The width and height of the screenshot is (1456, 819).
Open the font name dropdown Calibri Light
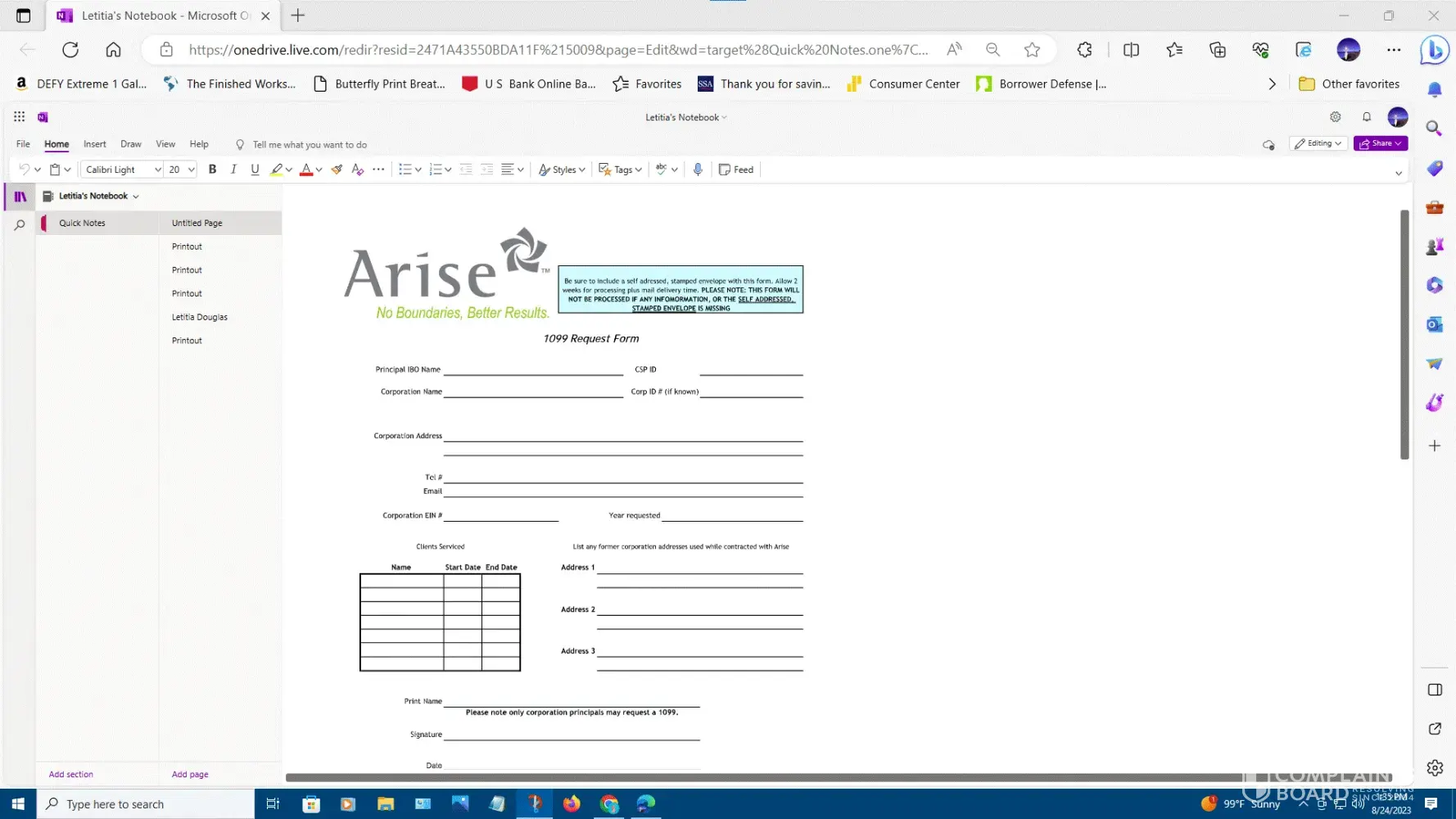(x=123, y=170)
